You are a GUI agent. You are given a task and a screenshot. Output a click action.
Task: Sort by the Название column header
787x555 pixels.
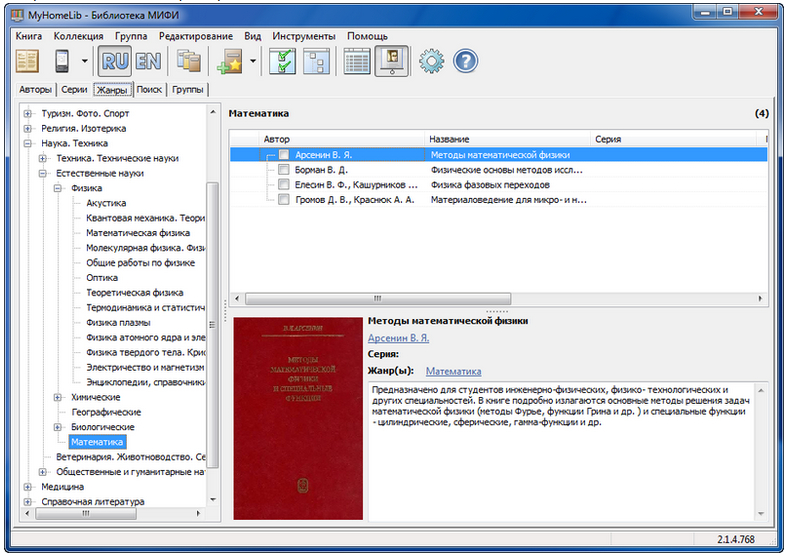click(507, 139)
